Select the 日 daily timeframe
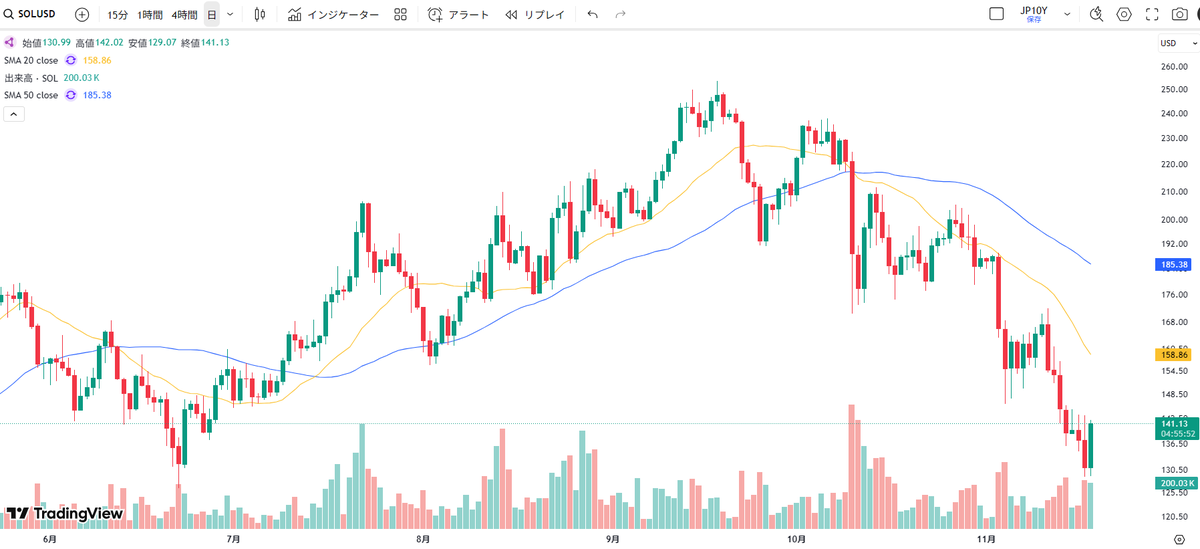Viewport: 1200px width, 549px height. 212,15
